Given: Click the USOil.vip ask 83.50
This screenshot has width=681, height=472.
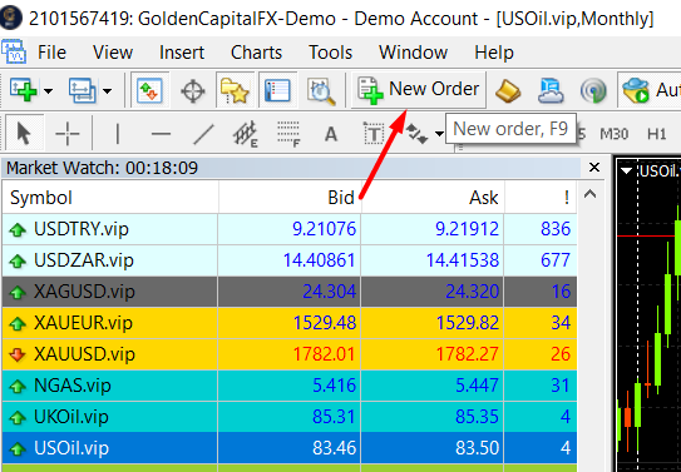Looking at the screenshot, I should 477,448.
